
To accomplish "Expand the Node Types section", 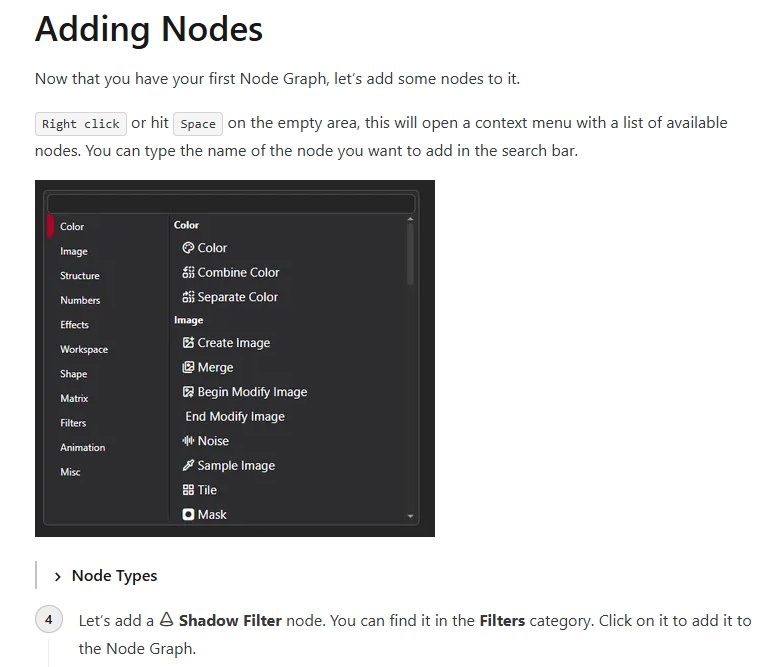I will (x=58, y=576).
